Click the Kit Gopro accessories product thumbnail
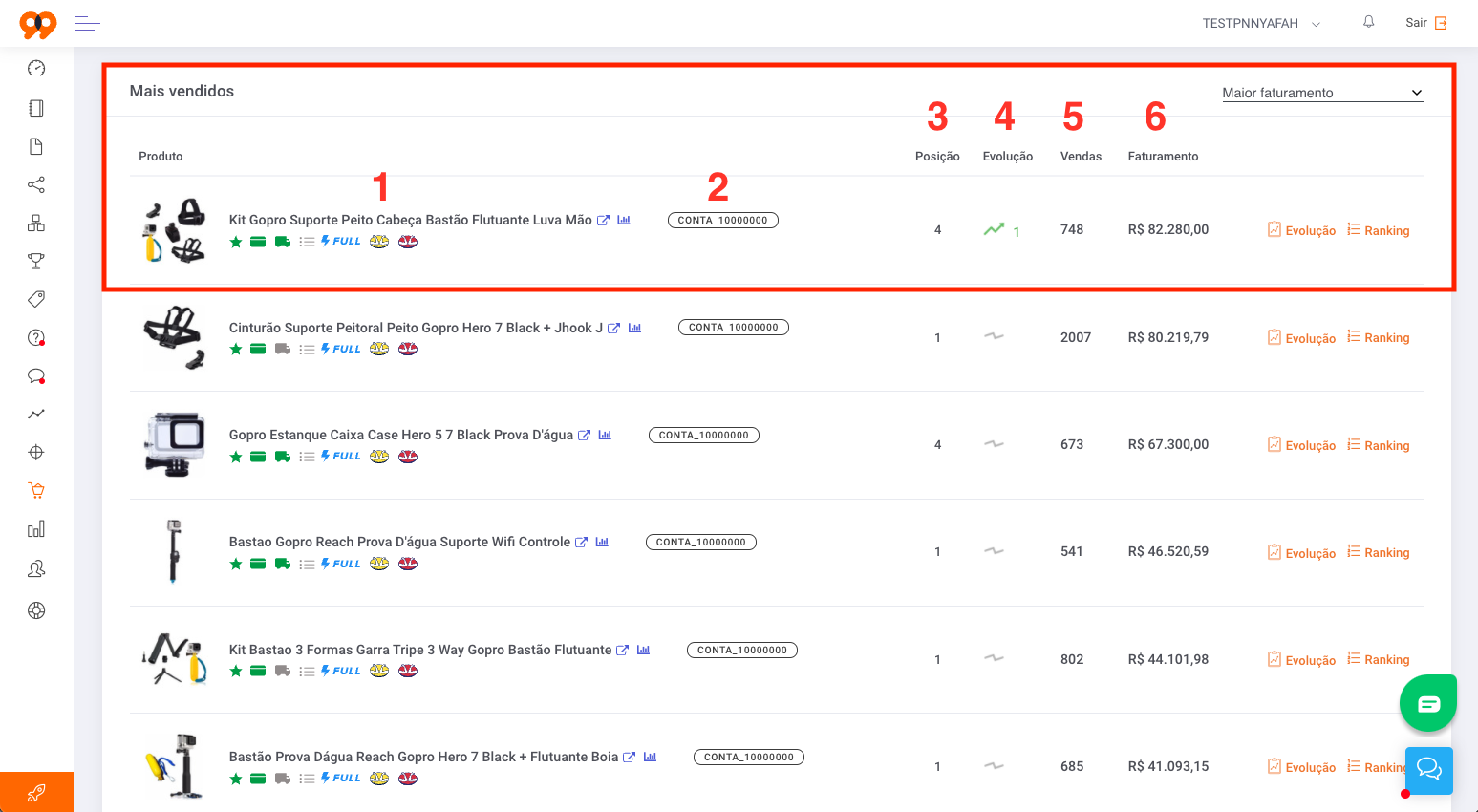Viewport: 1478px width, 812px height. point(174,230)
